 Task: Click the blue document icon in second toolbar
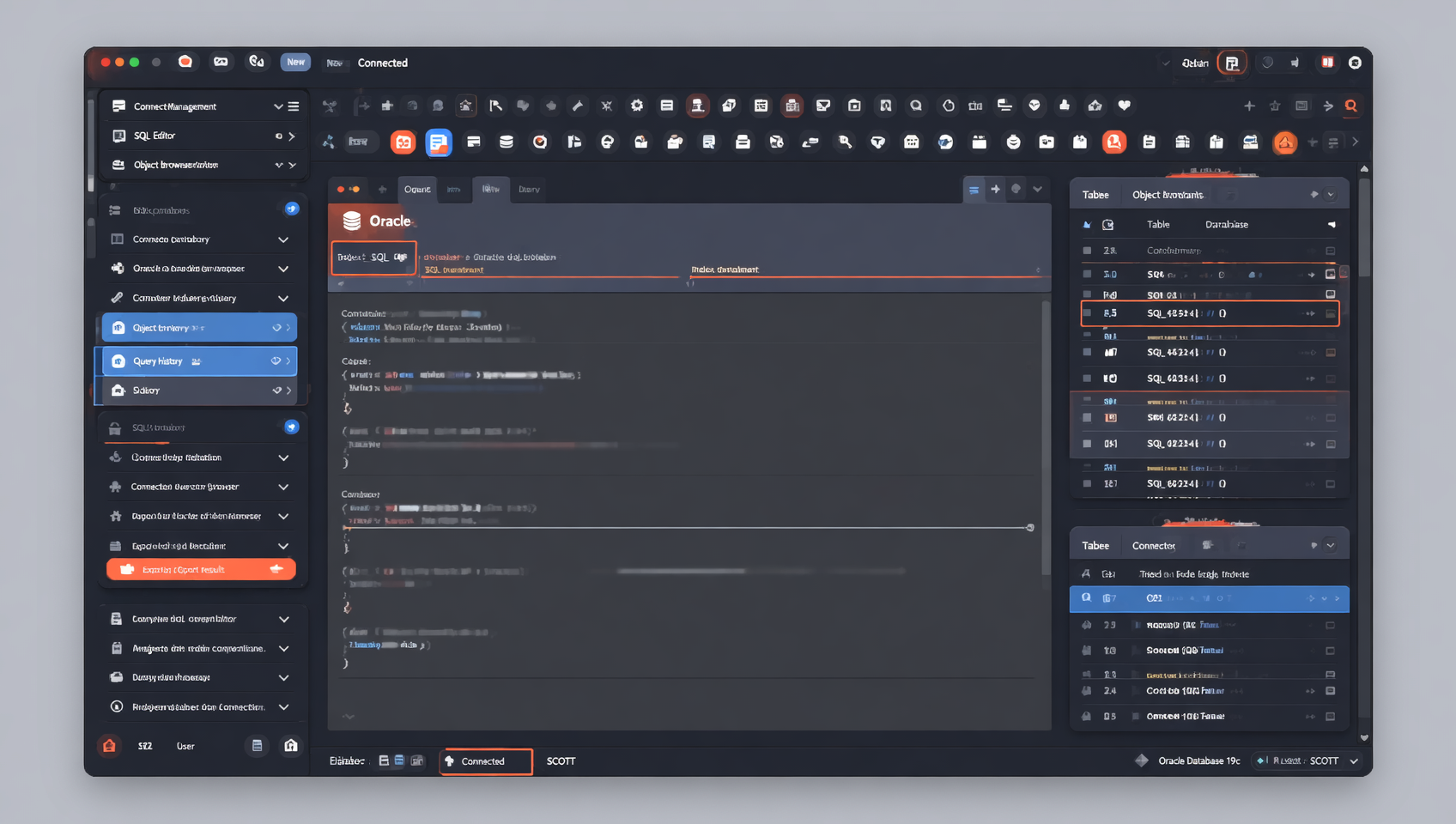tap(439, 142)
